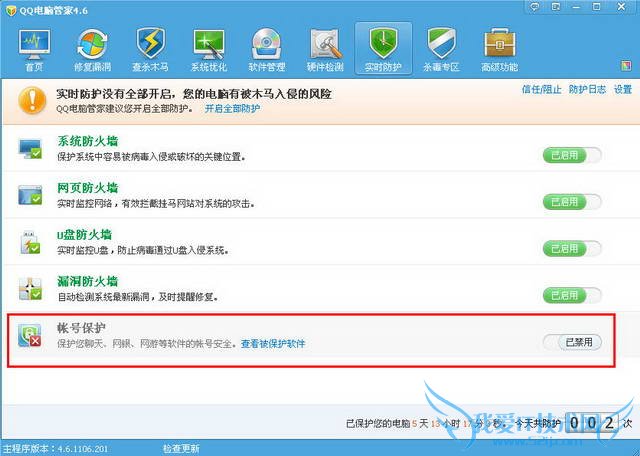The image size is (640, 456).
Task: Minimize the QQ电脑管家 window
Action: [576, 7]
